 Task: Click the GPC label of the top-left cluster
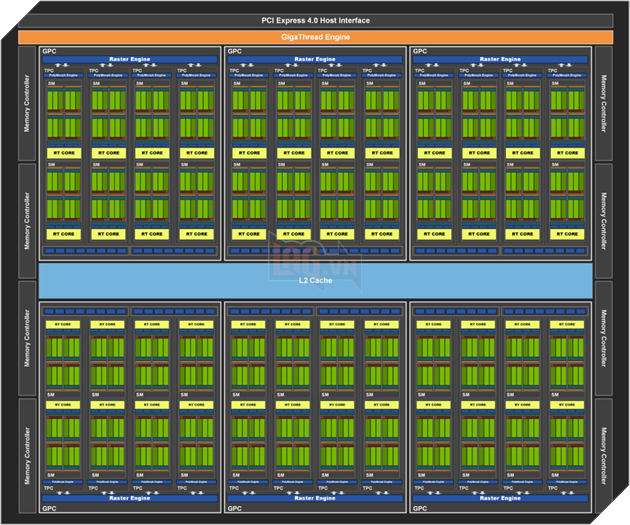[47, 50]
